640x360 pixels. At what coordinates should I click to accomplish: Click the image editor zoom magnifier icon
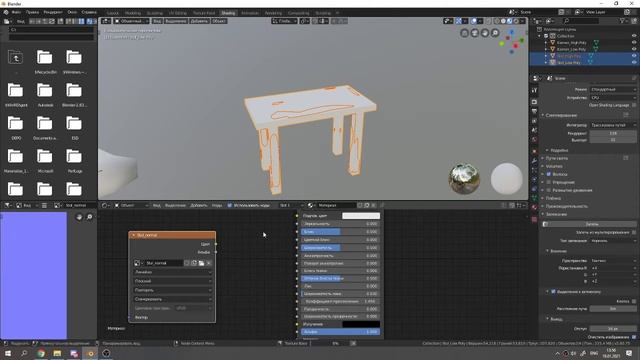point(89,217)
